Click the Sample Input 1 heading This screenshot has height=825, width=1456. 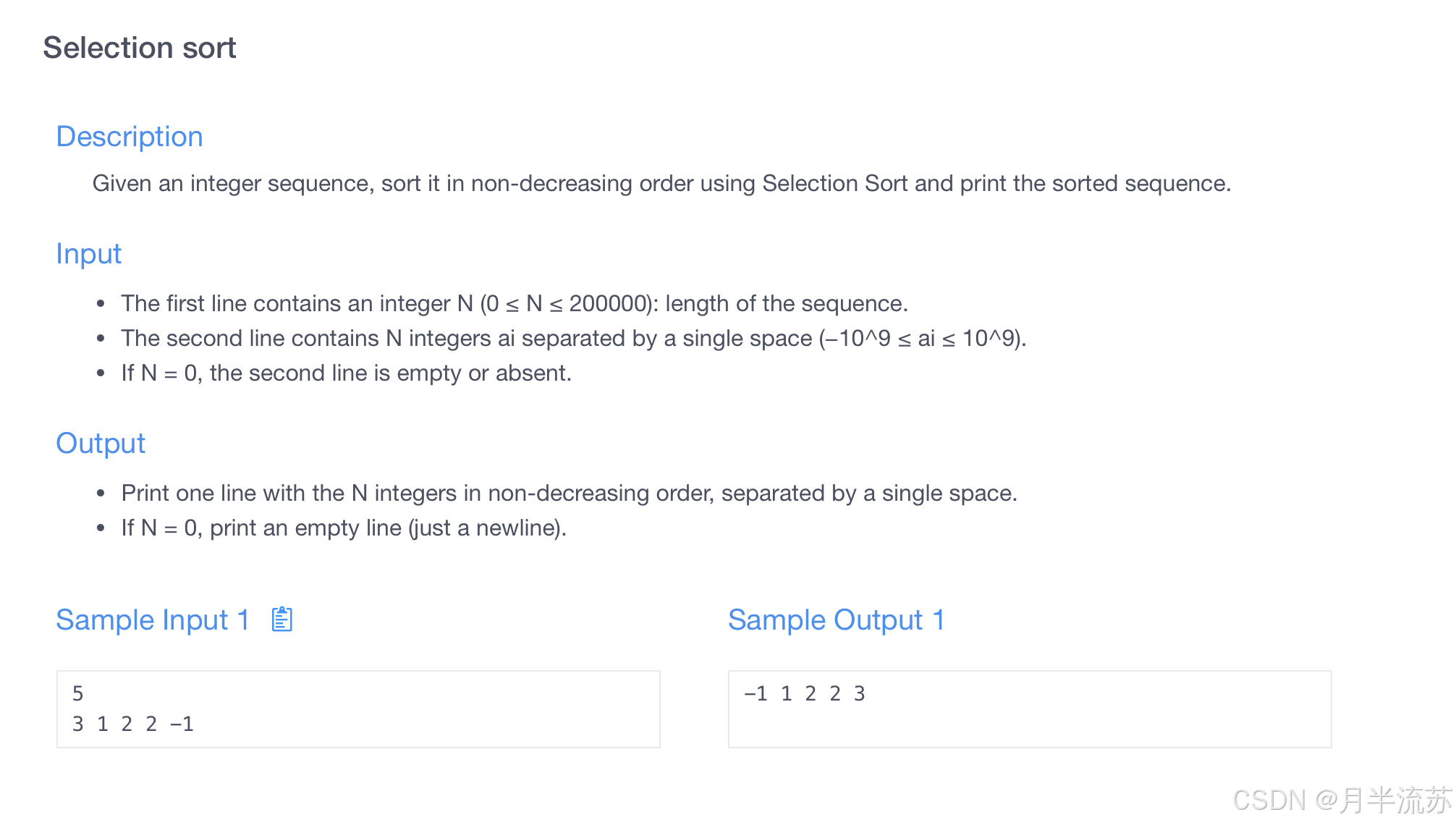153,620
